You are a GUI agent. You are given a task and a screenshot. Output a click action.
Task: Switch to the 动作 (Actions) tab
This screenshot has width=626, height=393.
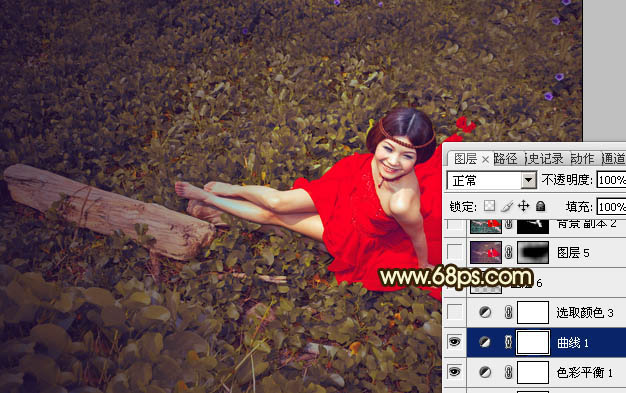(582, 159)
